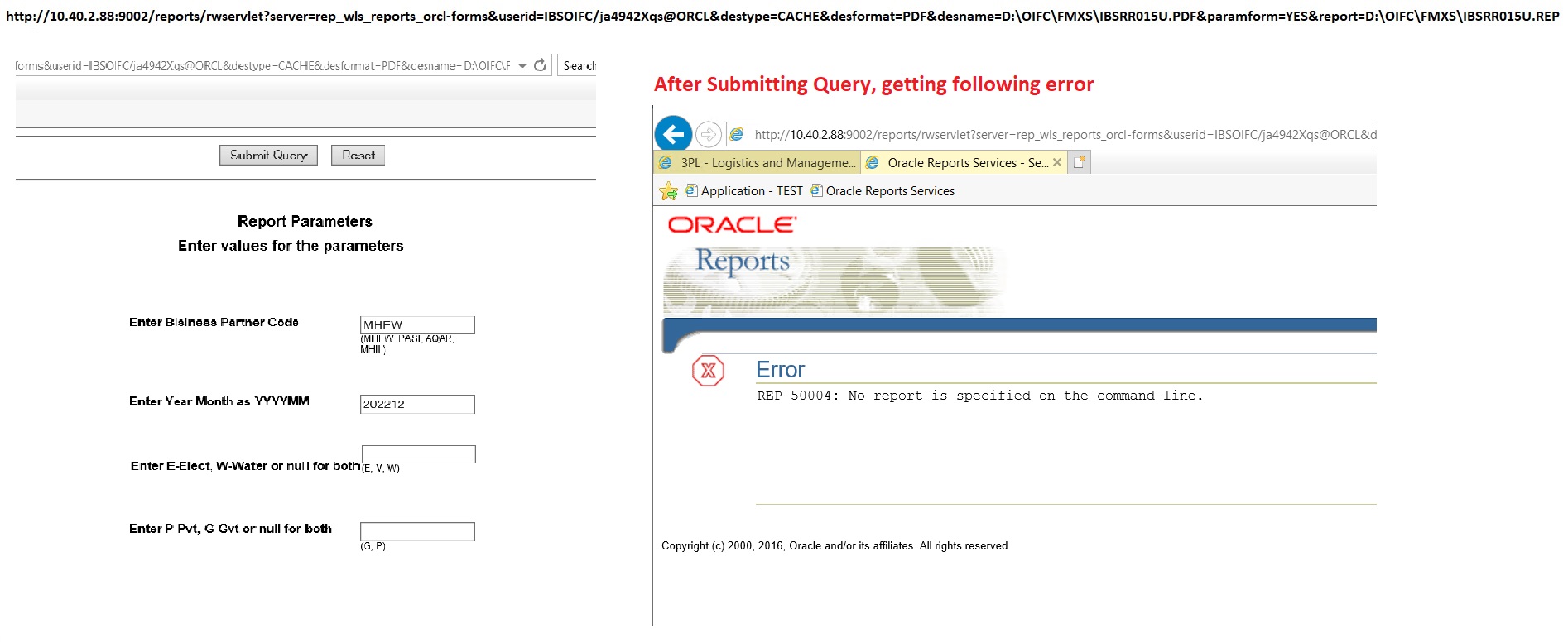Open the Application - TEST favorites link

[x=744, y=191]
